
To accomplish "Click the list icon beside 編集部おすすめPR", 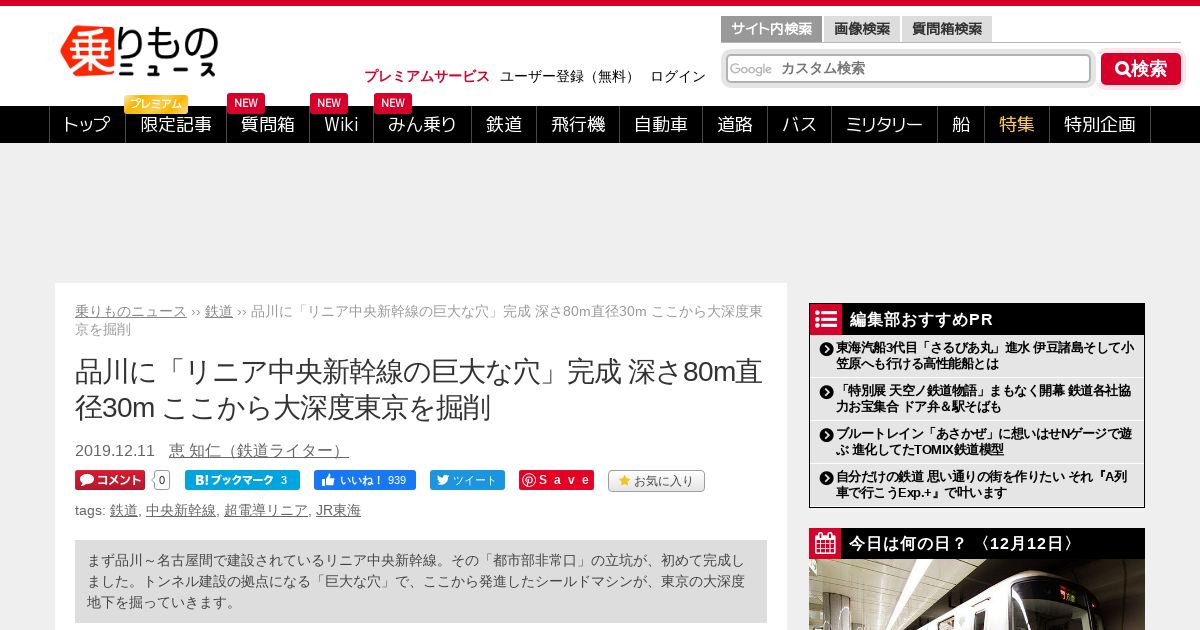I will tap(826, 319).
